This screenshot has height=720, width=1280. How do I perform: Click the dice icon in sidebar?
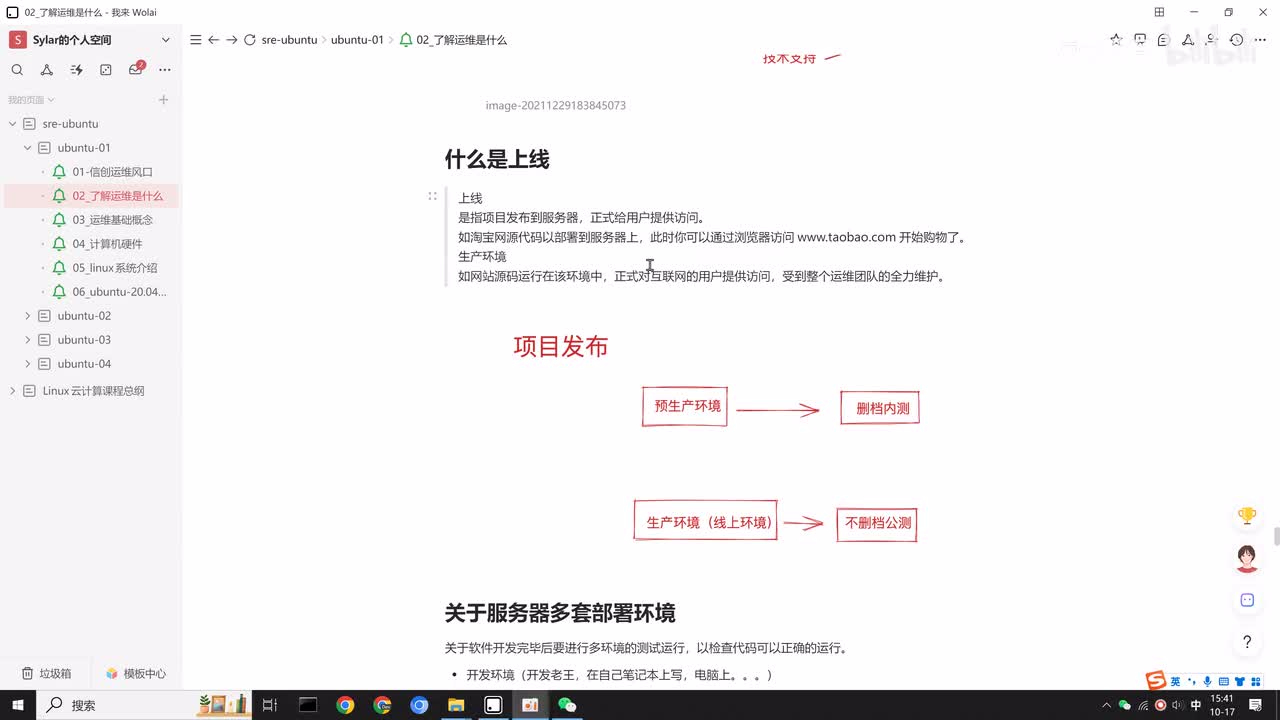pos(106,70)
